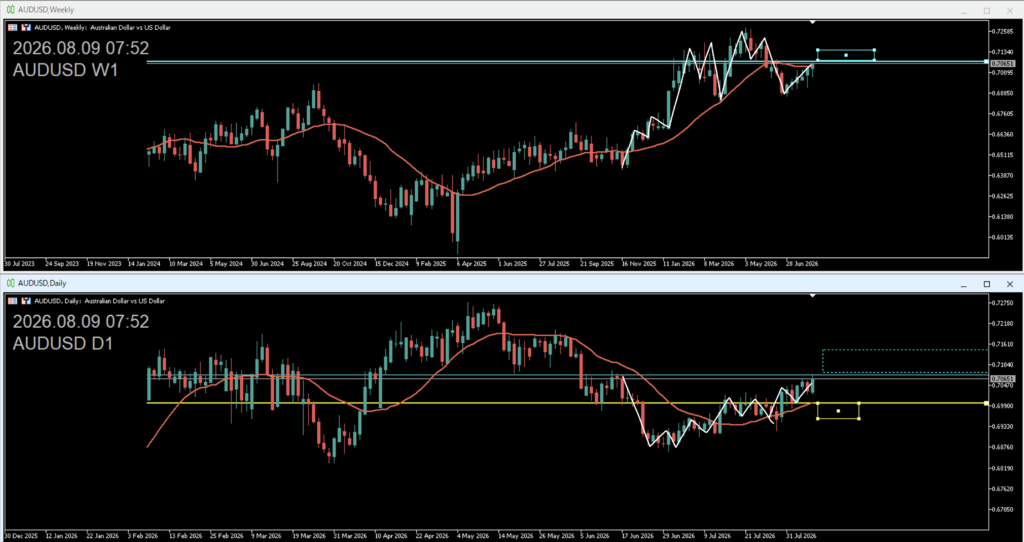Click the AUDUSD,Weekly title bar text

click(46, 10)
